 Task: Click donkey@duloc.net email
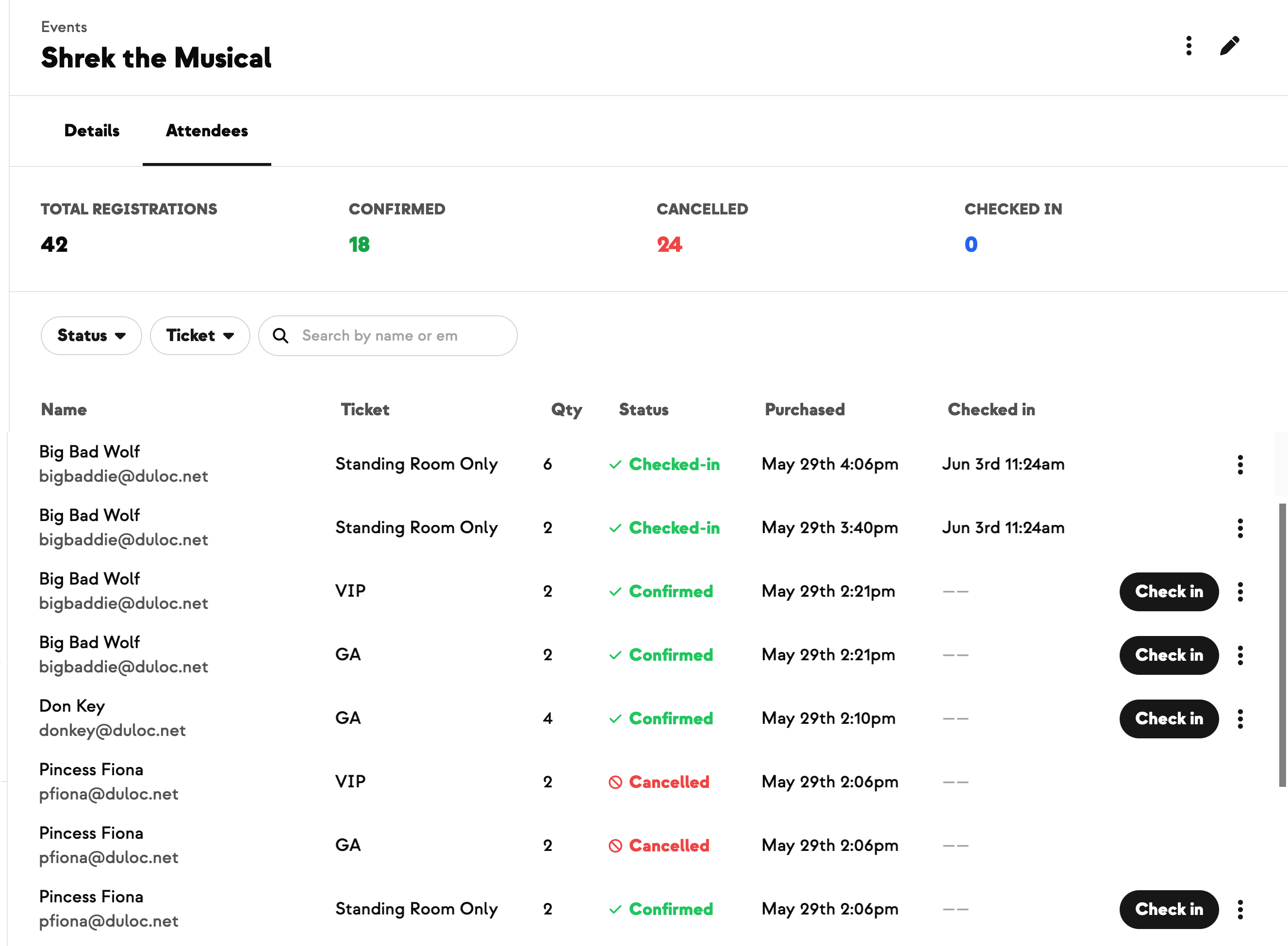click(112, 731)
